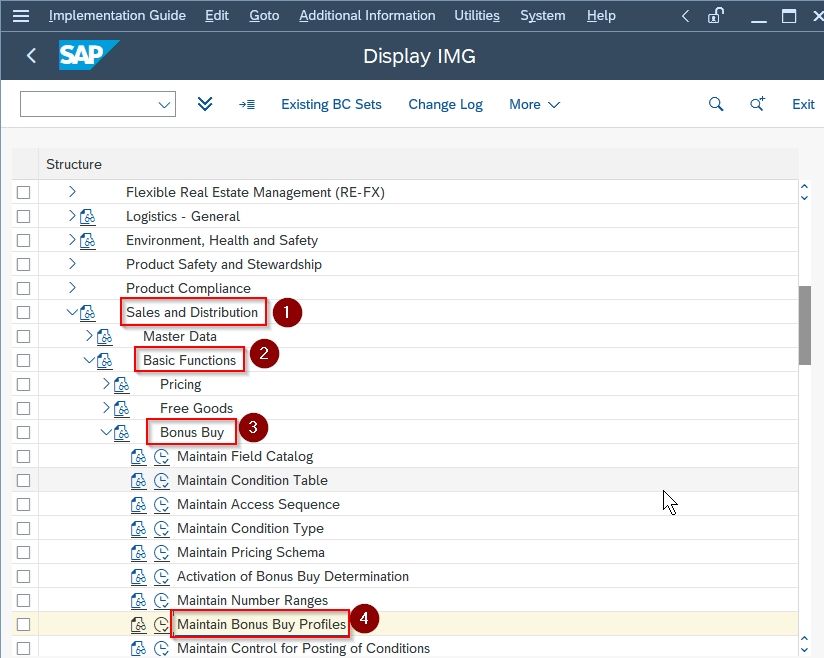824x658 pixels.
Task: Tick checkbox for Bonus Buy row
Action: click(24, 433)
